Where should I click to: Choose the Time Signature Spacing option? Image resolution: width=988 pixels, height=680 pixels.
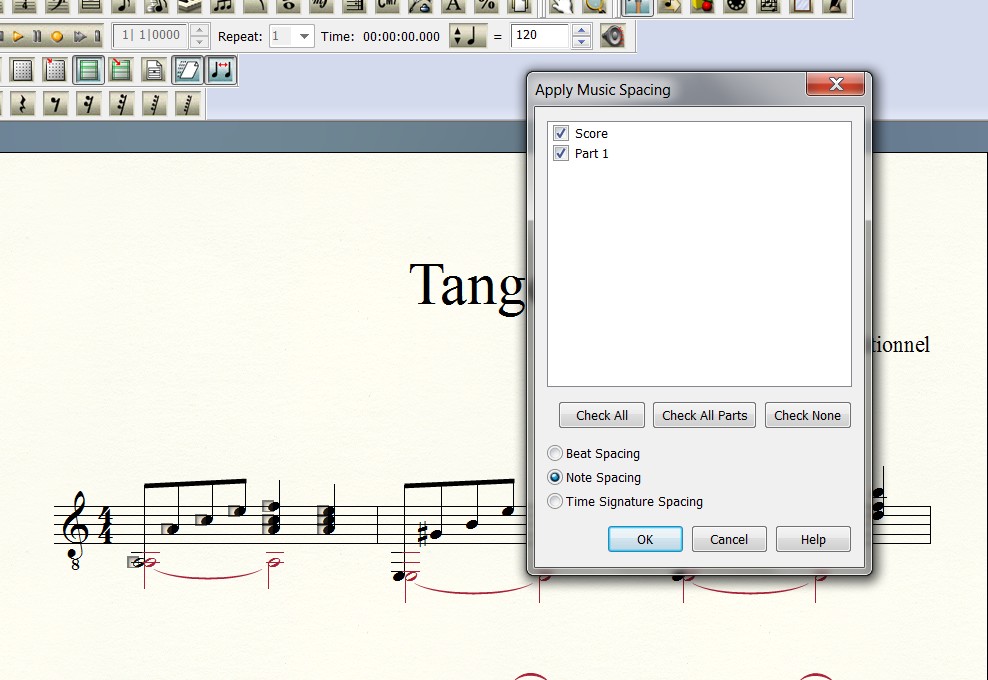[555, 502]
